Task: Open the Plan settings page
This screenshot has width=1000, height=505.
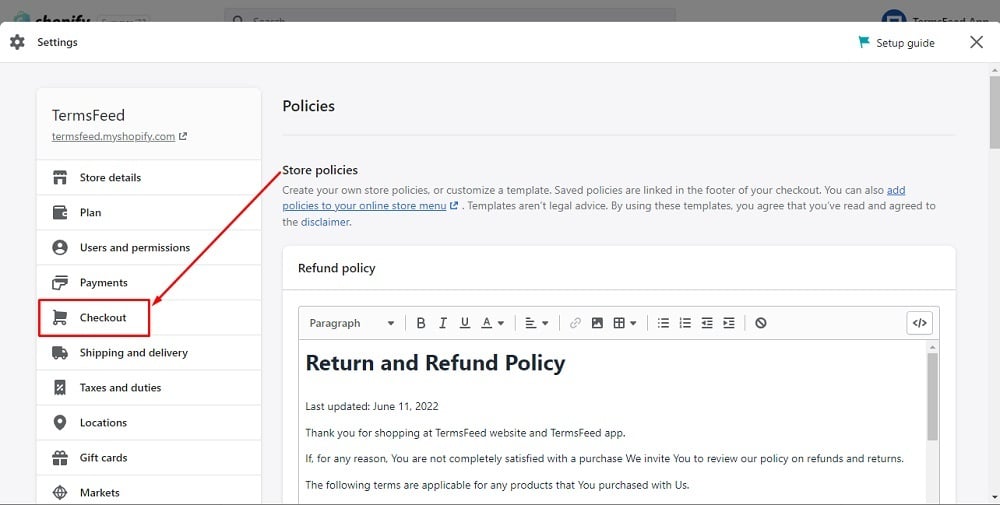Action: coord(149,212)
